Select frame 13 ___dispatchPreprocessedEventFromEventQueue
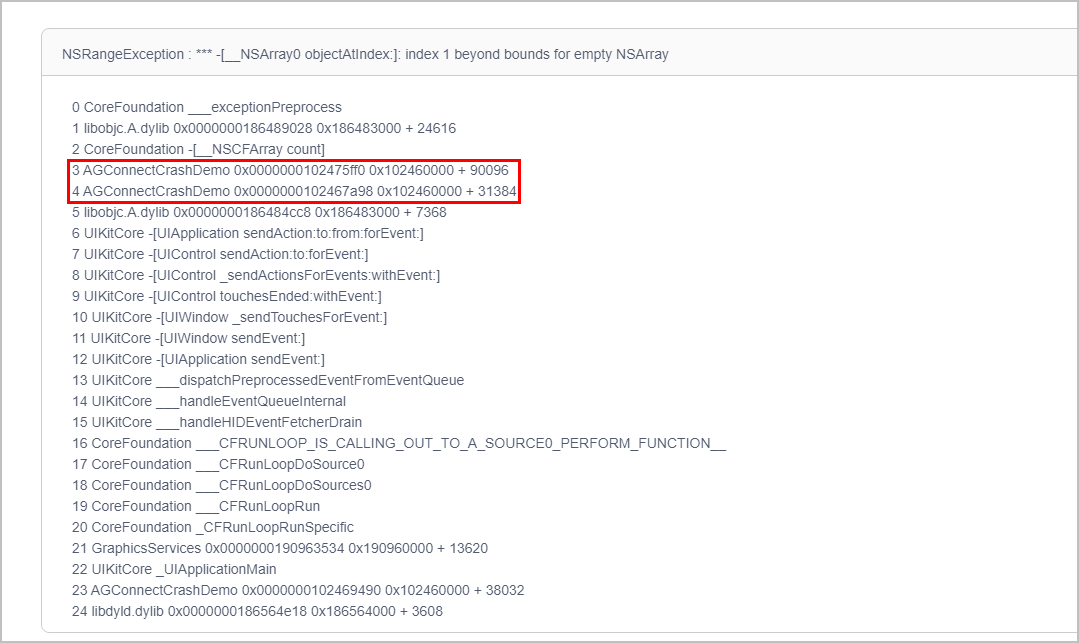 [268, 381]
